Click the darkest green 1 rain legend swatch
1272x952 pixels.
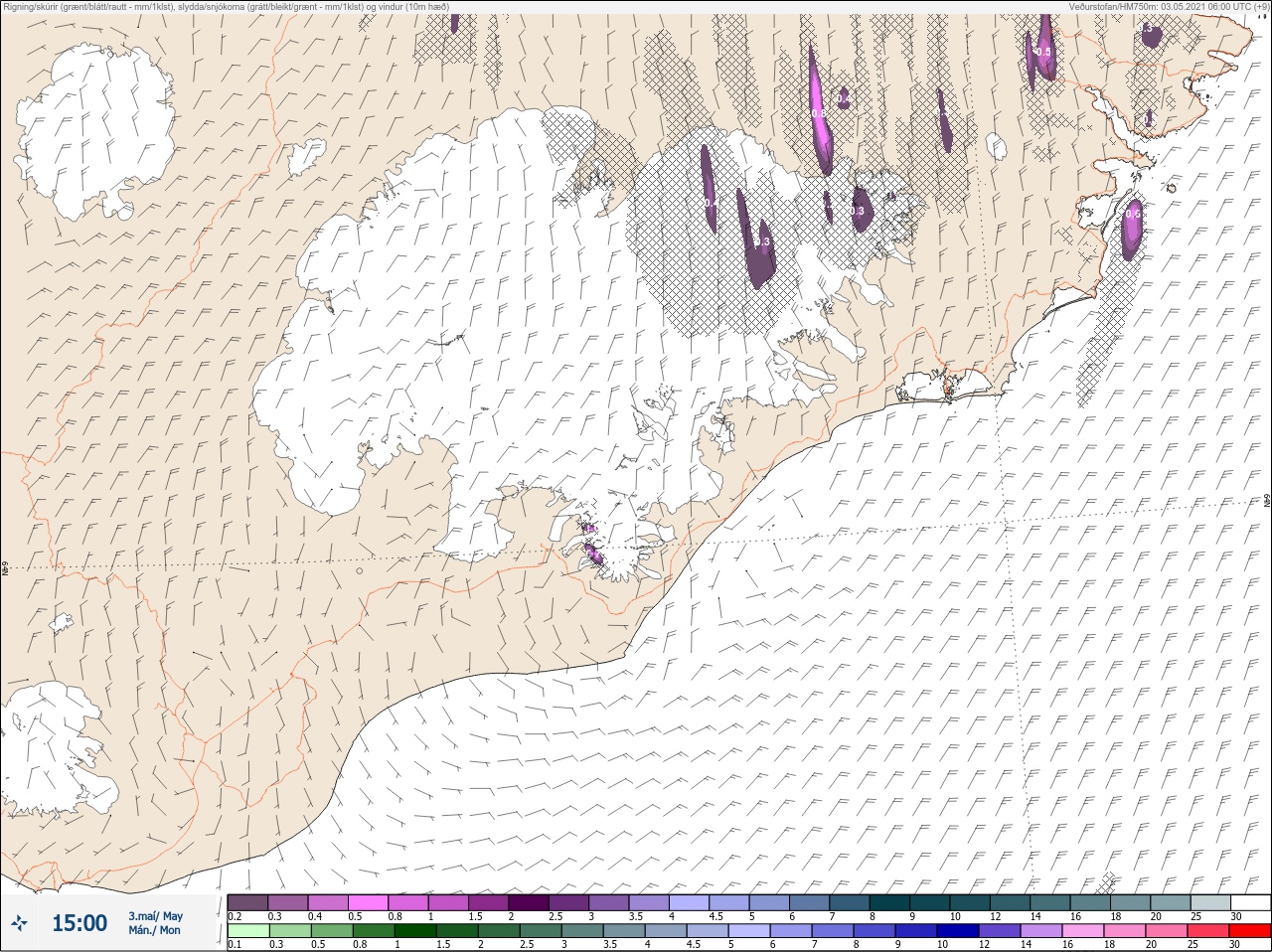coord(415,931)
